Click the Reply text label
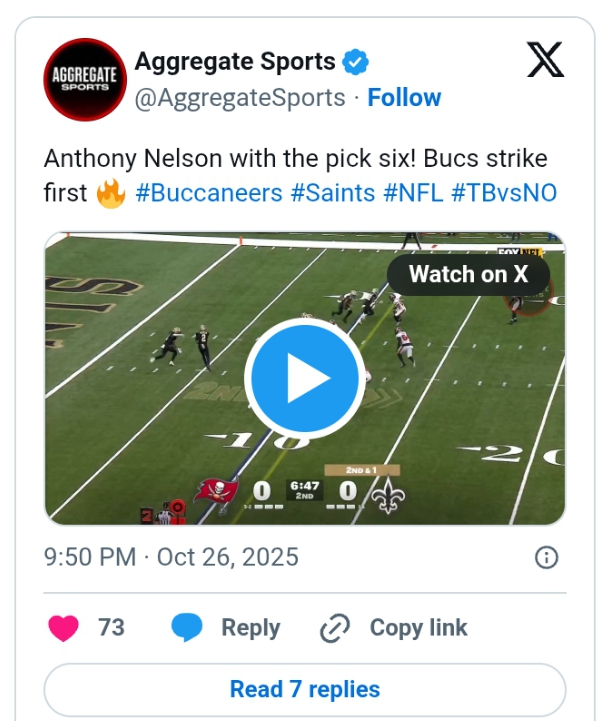 [250, 628]
